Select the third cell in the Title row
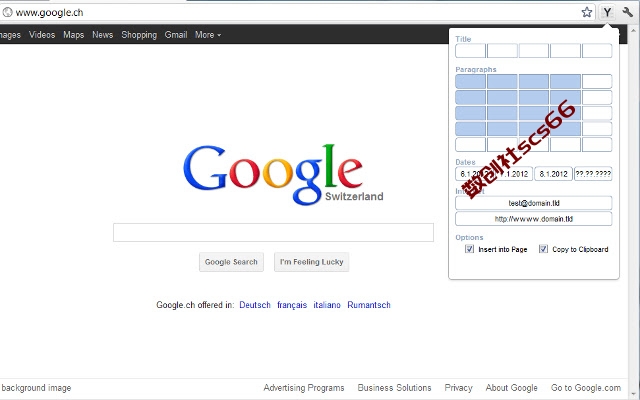The image size is (640, 400). coord(533,51)
